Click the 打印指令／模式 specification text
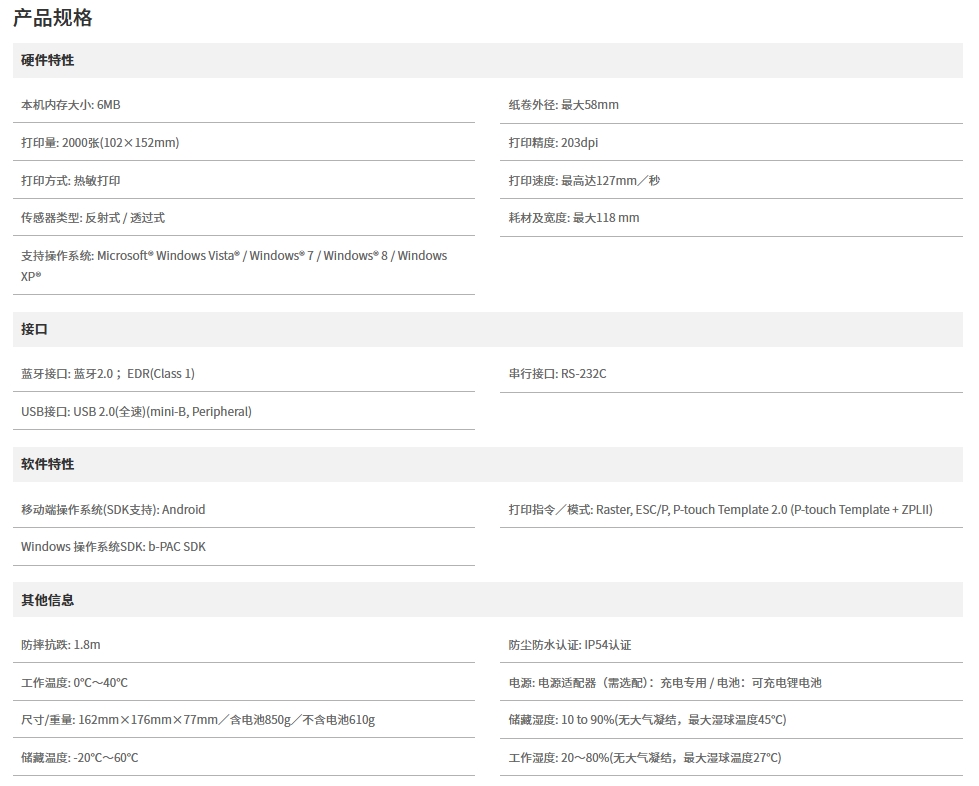This screenshot has width=979, height=786. 720,510
